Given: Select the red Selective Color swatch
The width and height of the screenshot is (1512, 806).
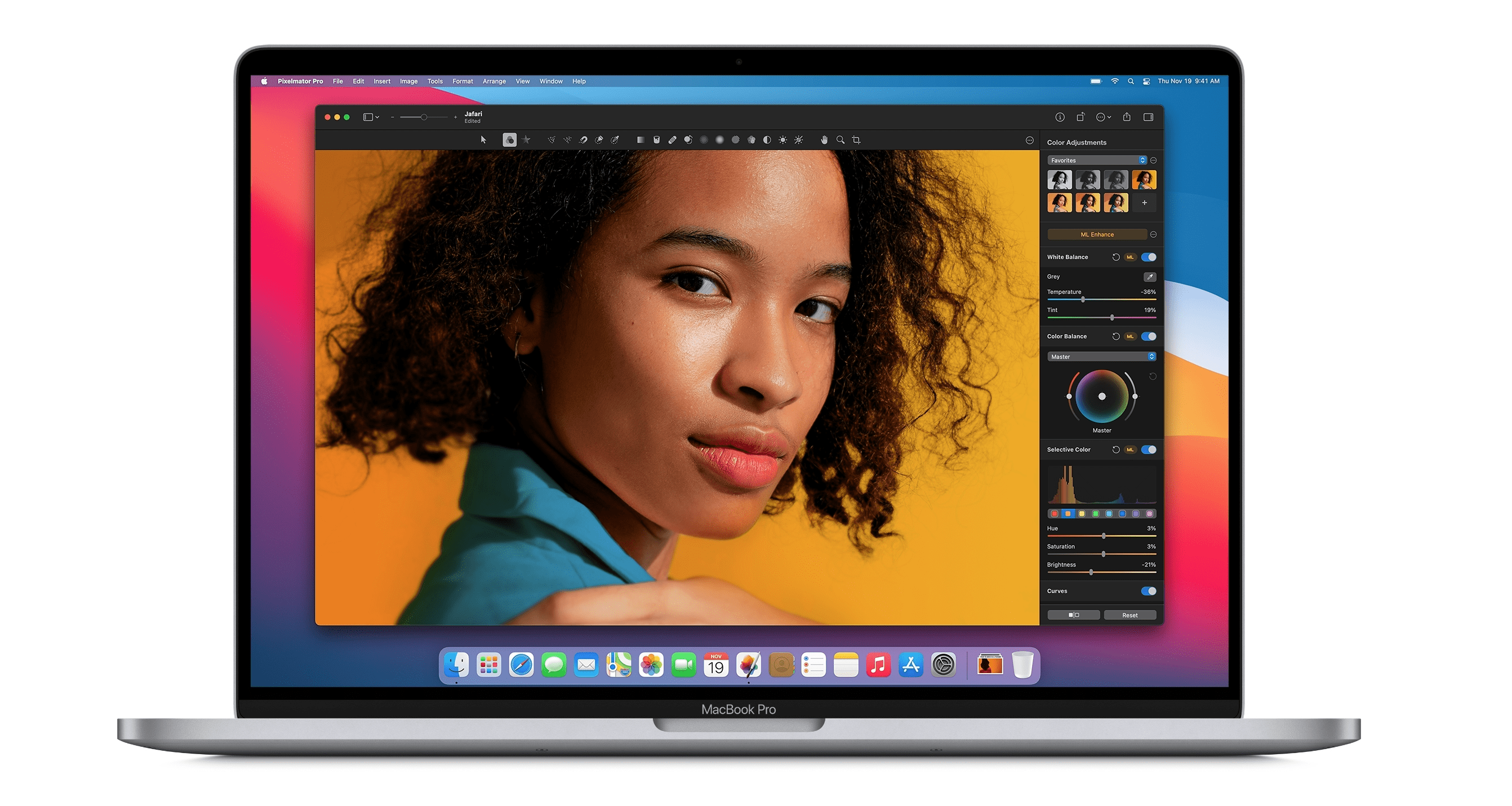Looking at the screenshot, I should point(1054,514).
